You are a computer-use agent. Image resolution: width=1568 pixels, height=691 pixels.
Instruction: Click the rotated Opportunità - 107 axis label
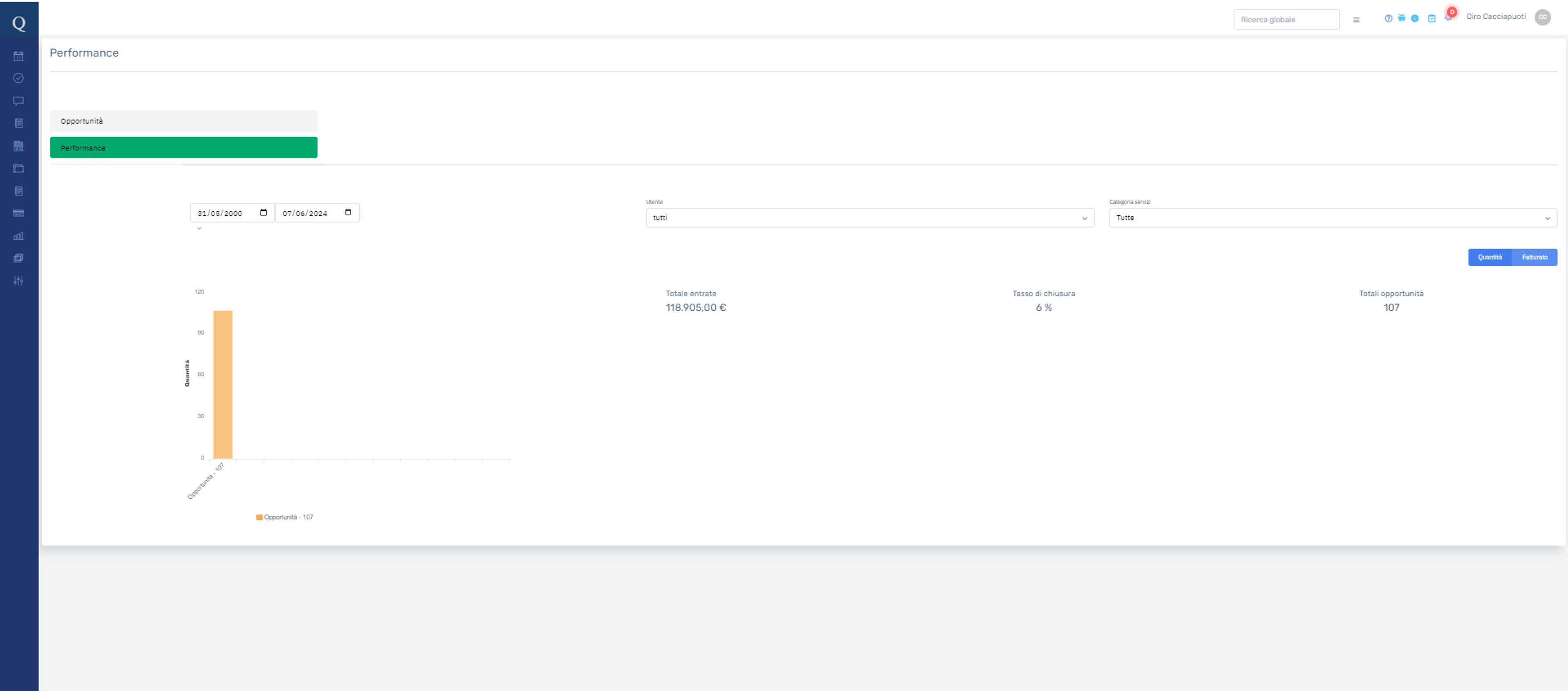click(x=206, y=481)
